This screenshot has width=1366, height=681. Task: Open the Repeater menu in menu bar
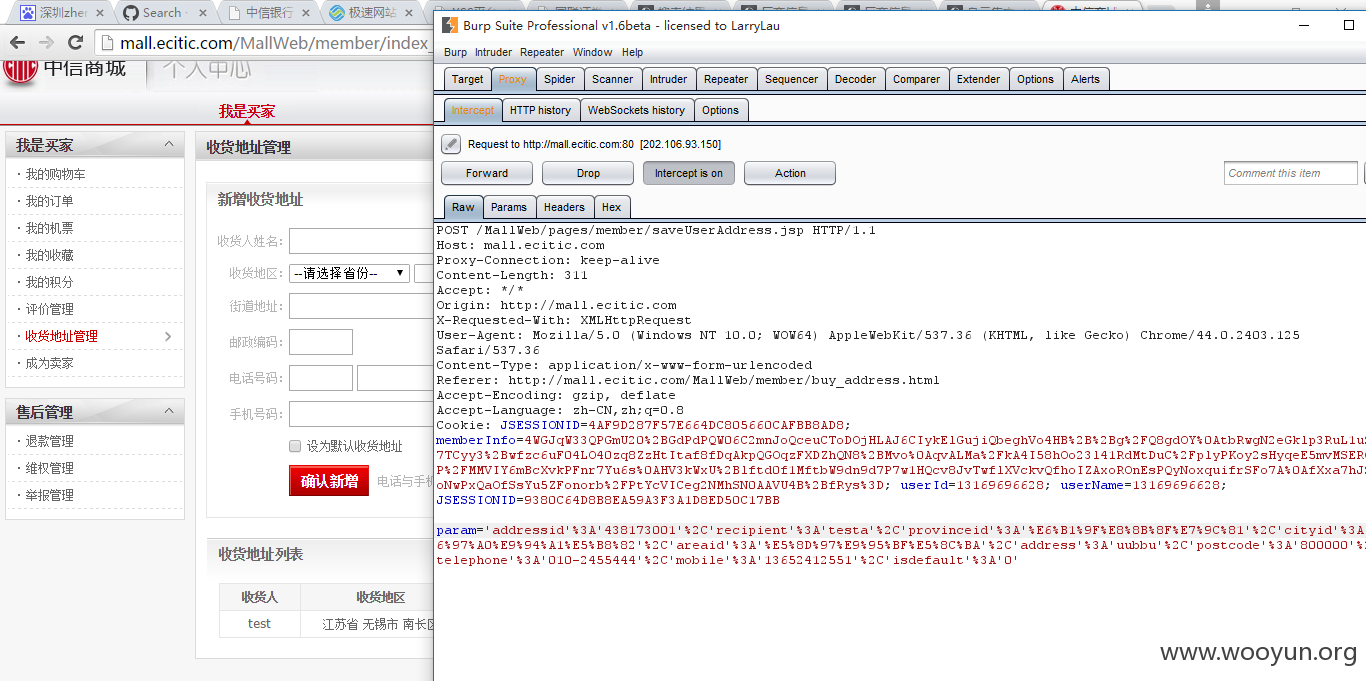tap(542, 52)
